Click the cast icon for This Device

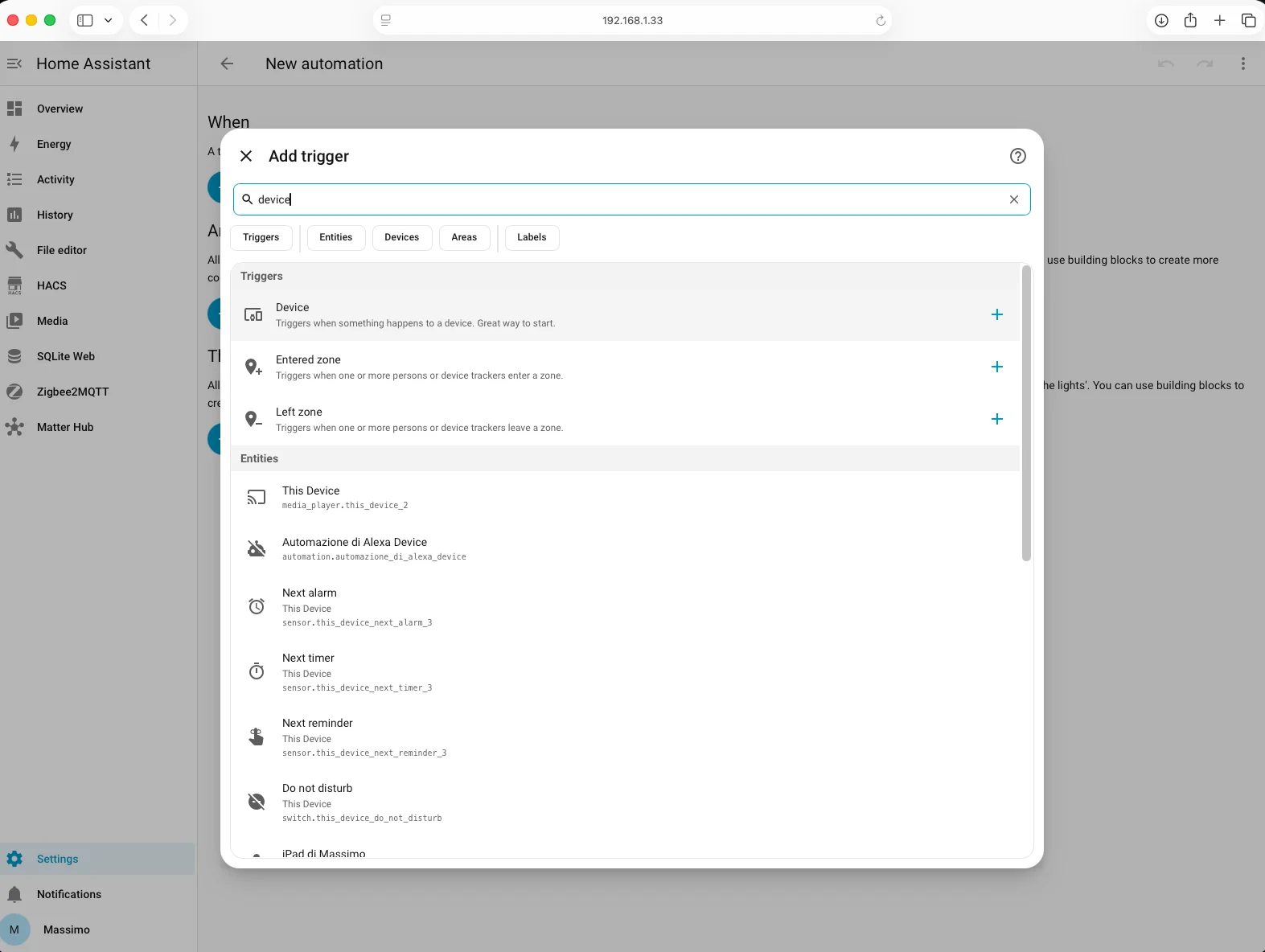point(257,498)
